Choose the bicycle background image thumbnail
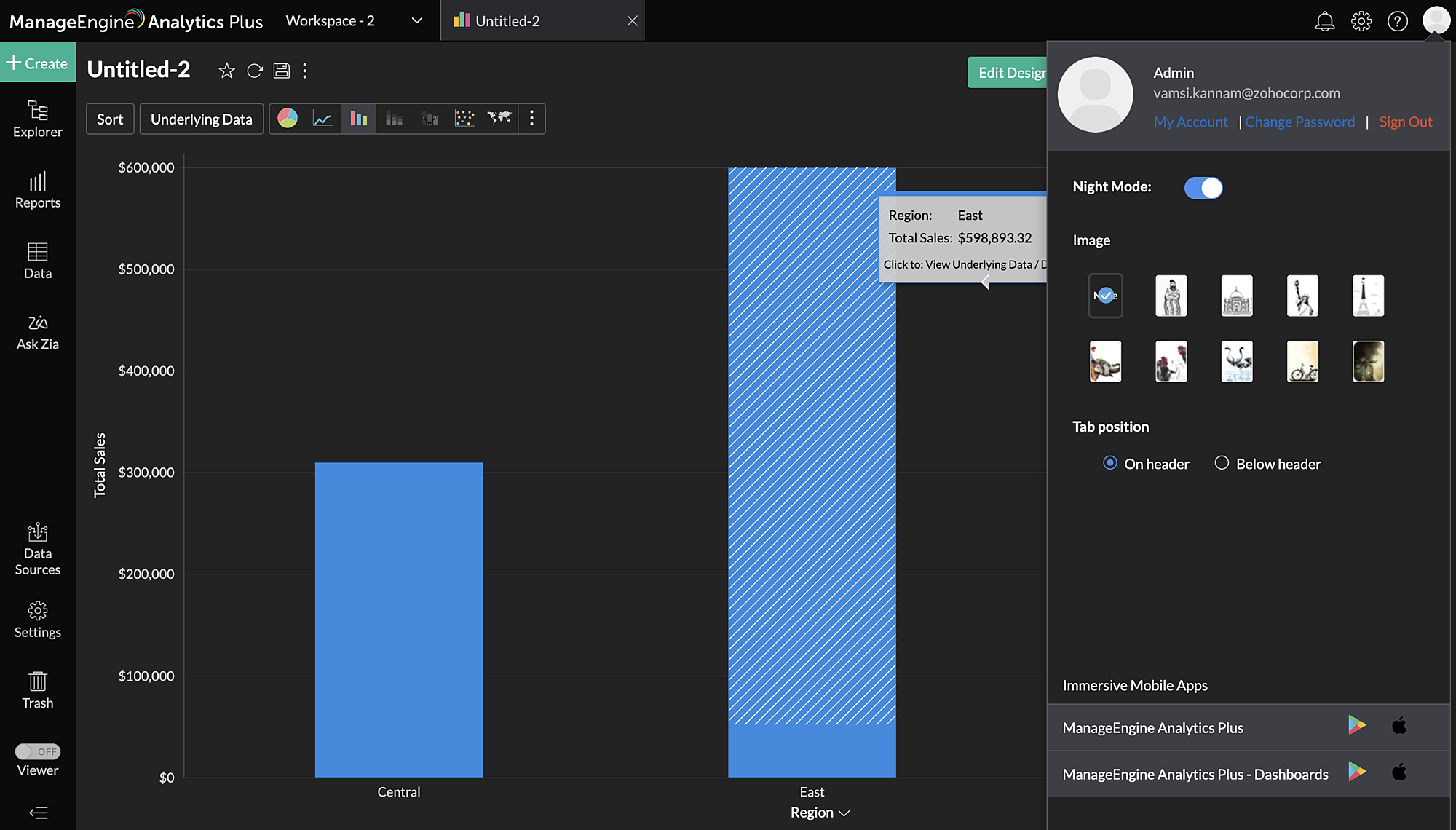Viewport: 1456px width, 830px height. (1302, 361)
